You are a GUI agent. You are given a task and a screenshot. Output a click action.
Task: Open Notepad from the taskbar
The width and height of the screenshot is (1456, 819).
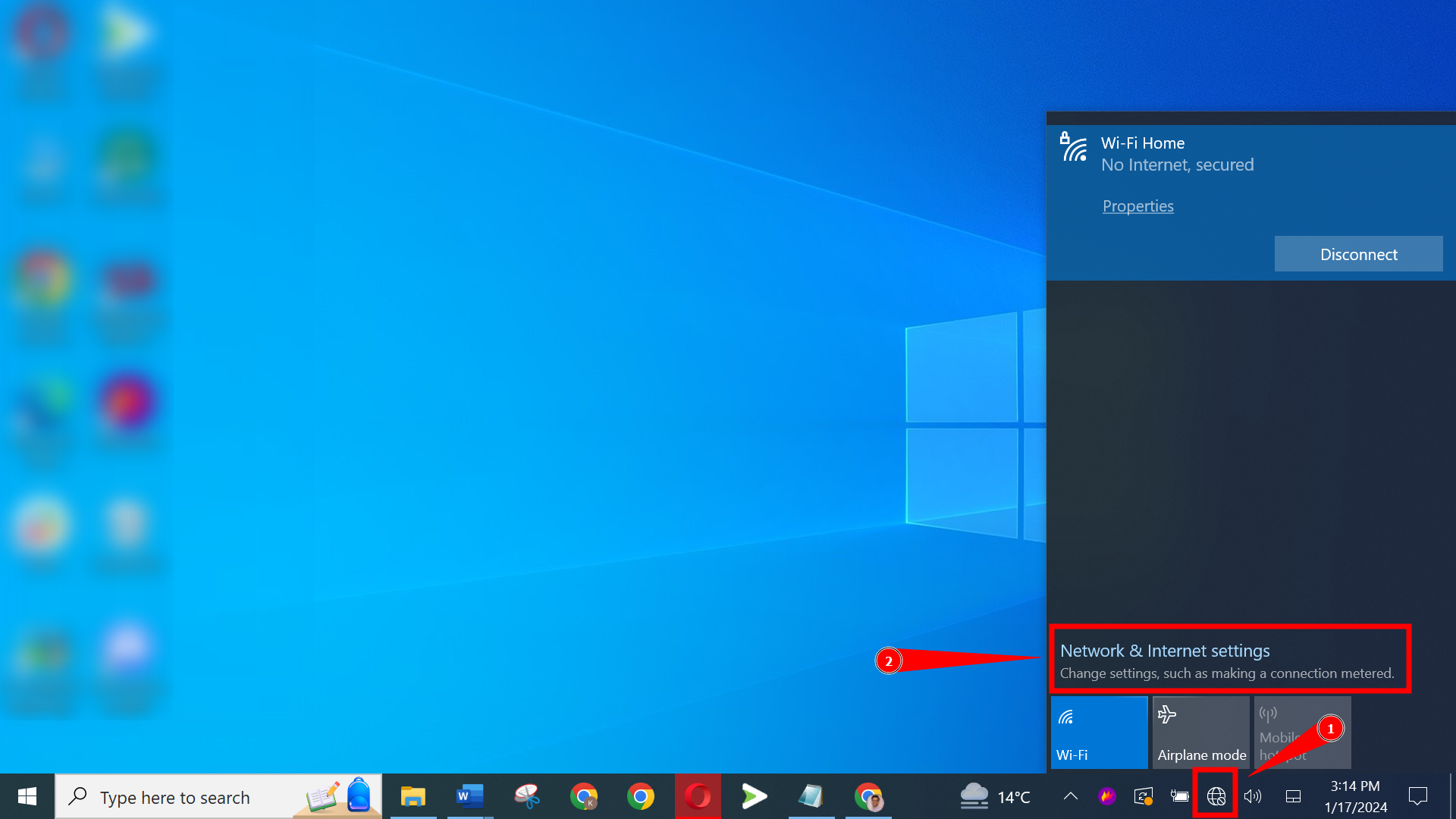(x=811, y=796)
